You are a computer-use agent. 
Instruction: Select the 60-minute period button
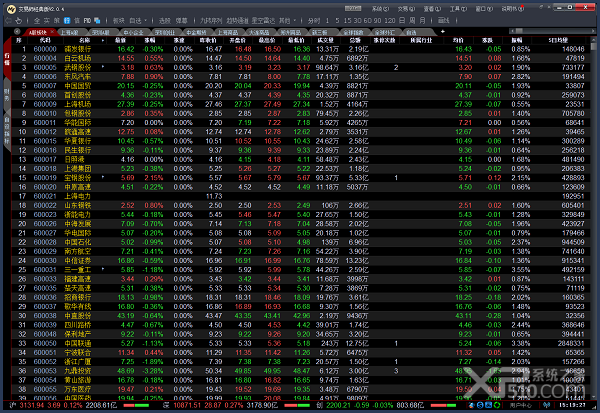367,21
